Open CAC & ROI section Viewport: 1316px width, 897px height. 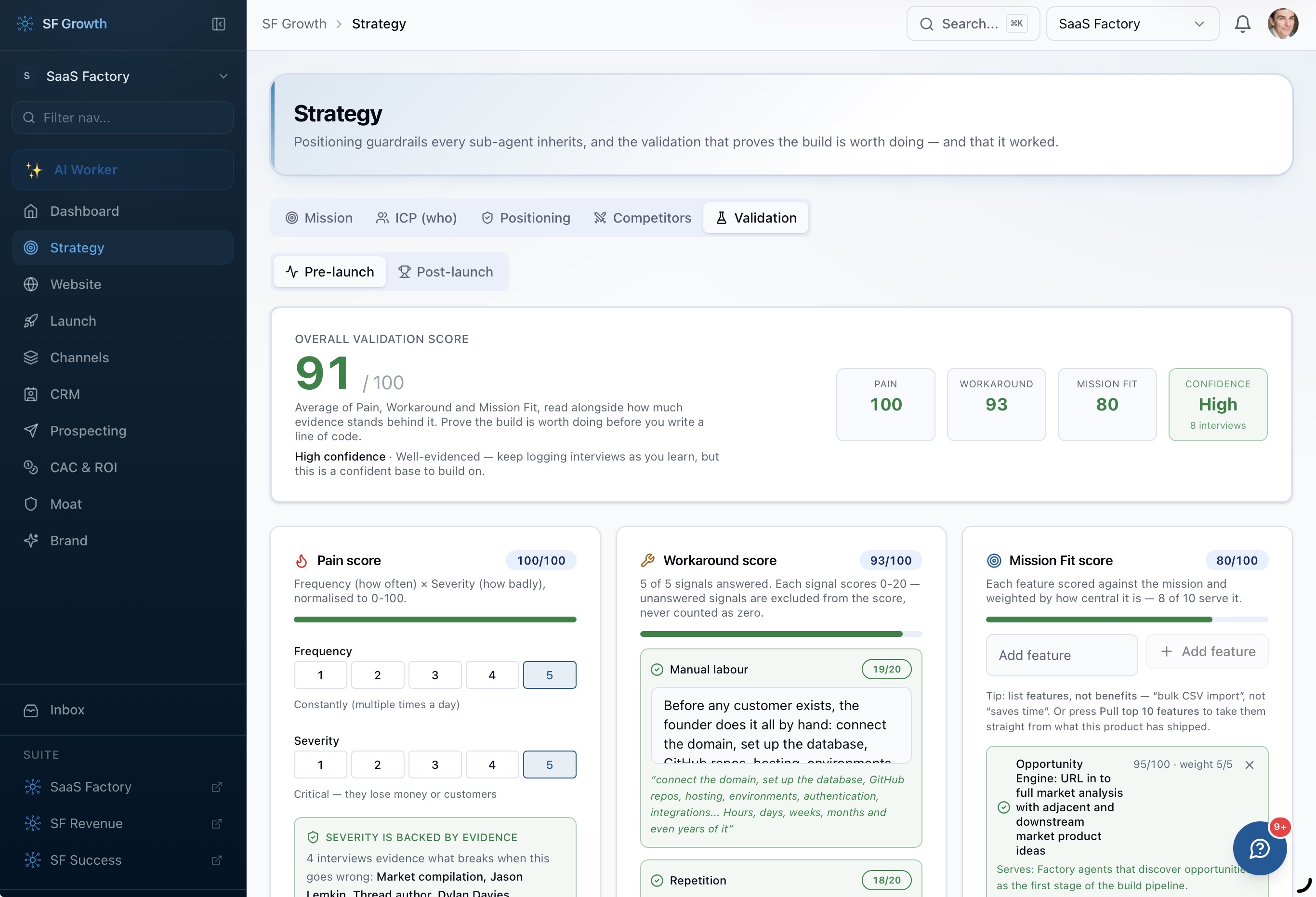(122, 467)
